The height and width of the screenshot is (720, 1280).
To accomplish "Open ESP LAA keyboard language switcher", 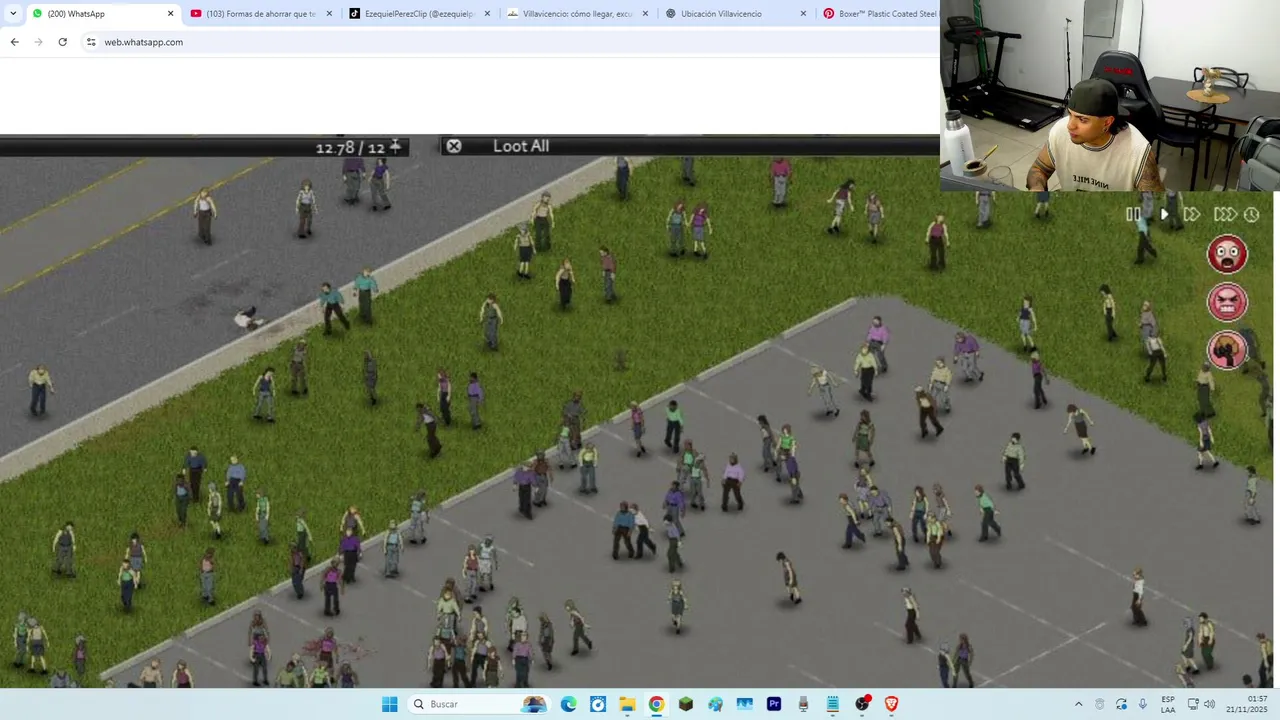I will click(1168, 704).
